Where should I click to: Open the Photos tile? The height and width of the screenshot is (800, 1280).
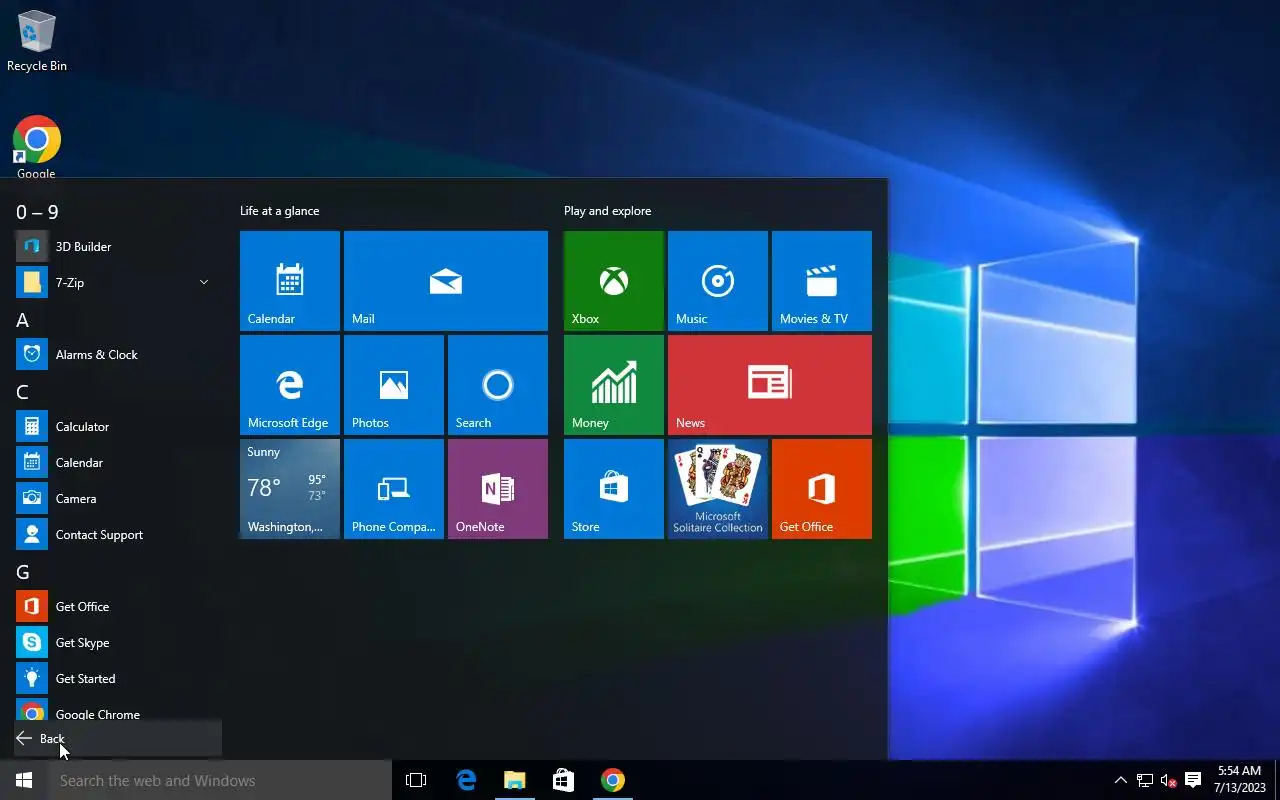pyautogui.click(x=394, y=385)
